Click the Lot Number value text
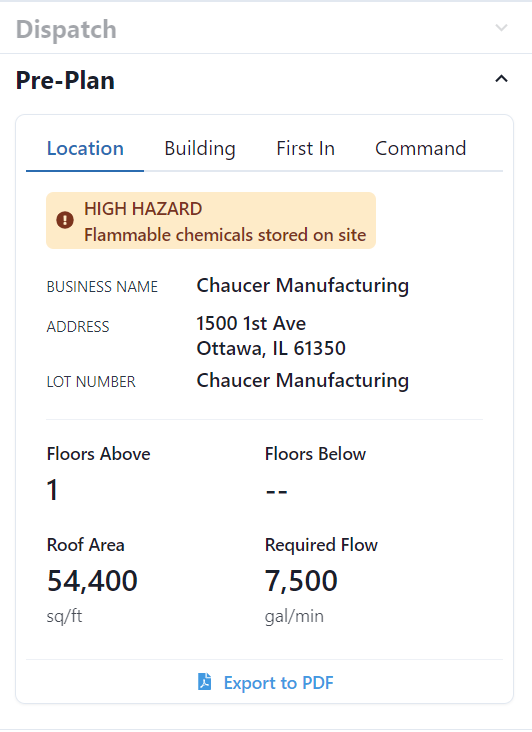This screenshot has width=532, height=732. tap(303, 380)
